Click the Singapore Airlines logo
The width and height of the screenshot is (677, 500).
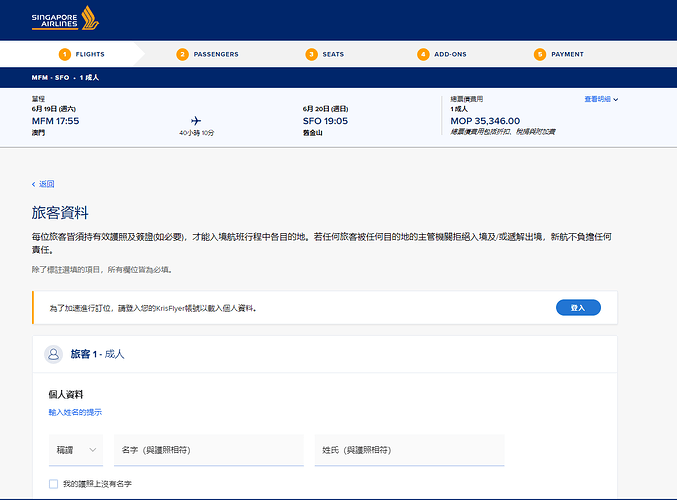pyautogui.click(x=65, y=18)
